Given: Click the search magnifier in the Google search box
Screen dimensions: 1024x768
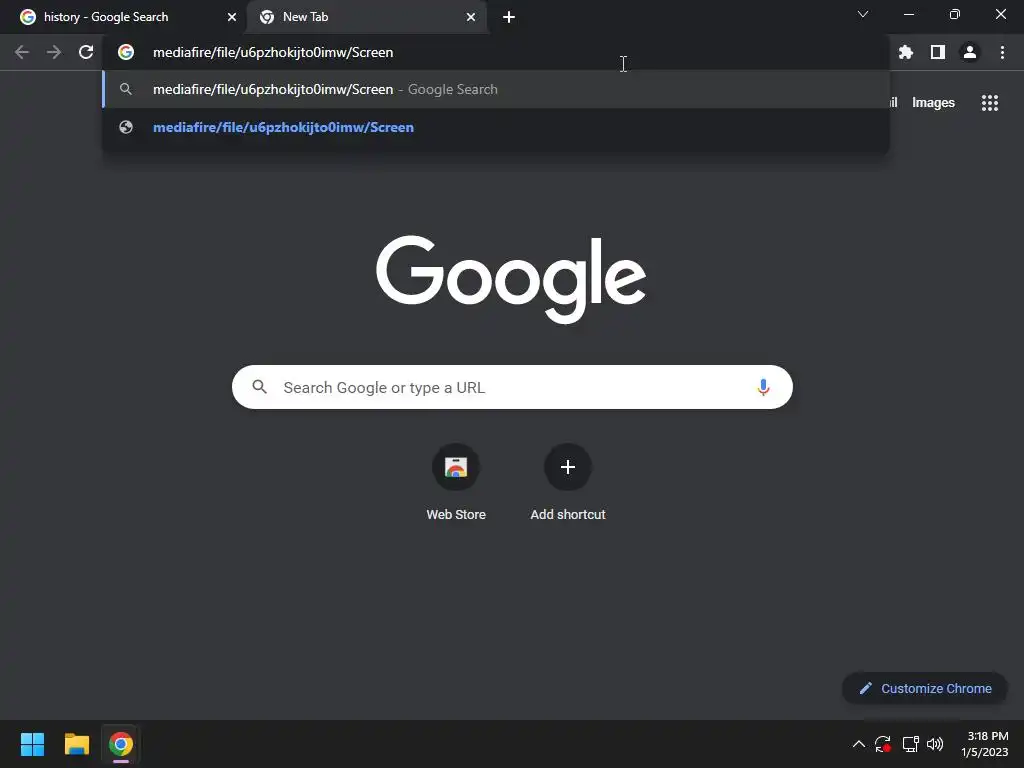Looking at the screenshot, I should pos(259,387).
